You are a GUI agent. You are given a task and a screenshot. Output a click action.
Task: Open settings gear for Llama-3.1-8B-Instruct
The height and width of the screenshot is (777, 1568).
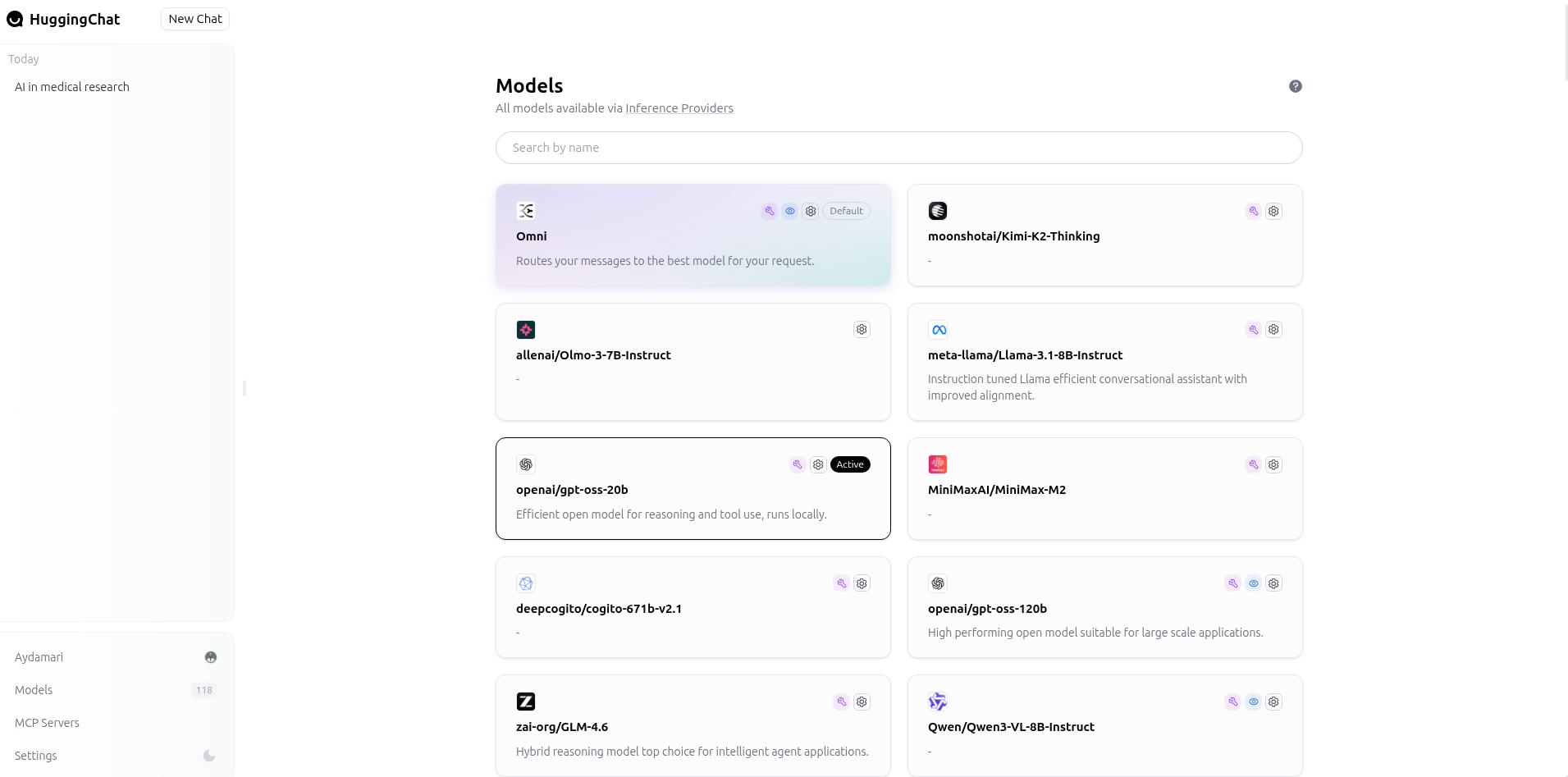(x=1273, y=330)
